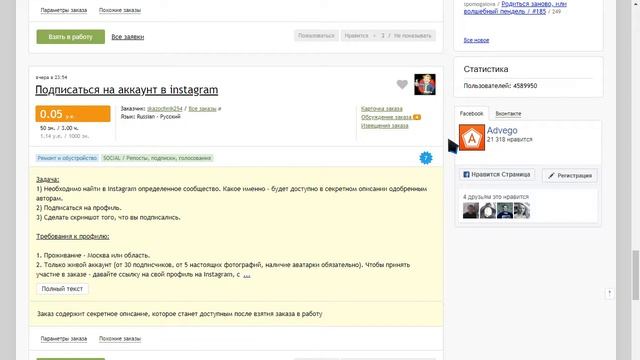Open the title 'Подписаться на аккаунт в instagram'
640x360 pixels.
point(127,90)
